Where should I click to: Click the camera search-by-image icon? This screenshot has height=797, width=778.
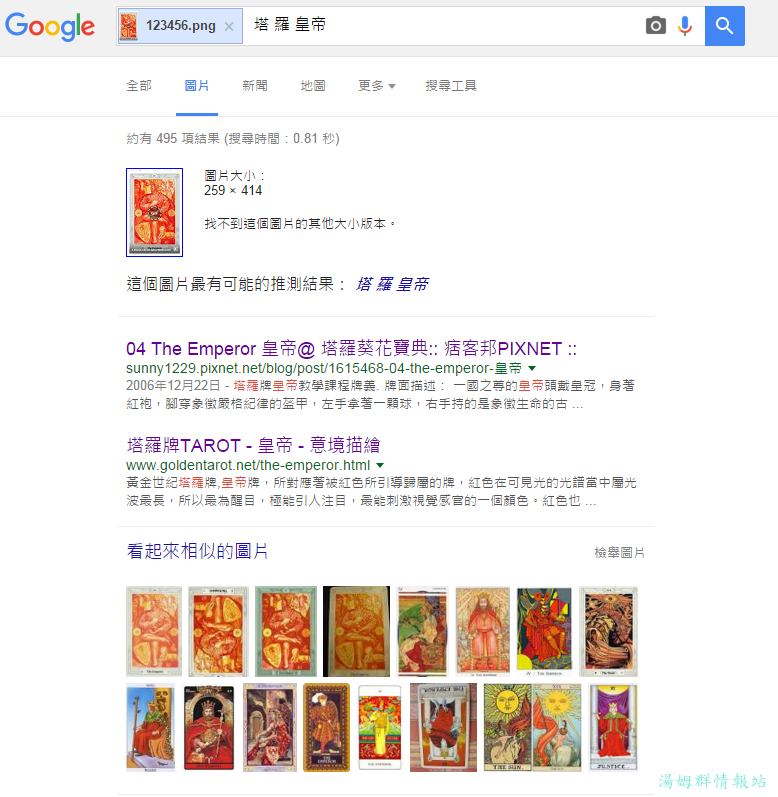click(x=656, y=25)
